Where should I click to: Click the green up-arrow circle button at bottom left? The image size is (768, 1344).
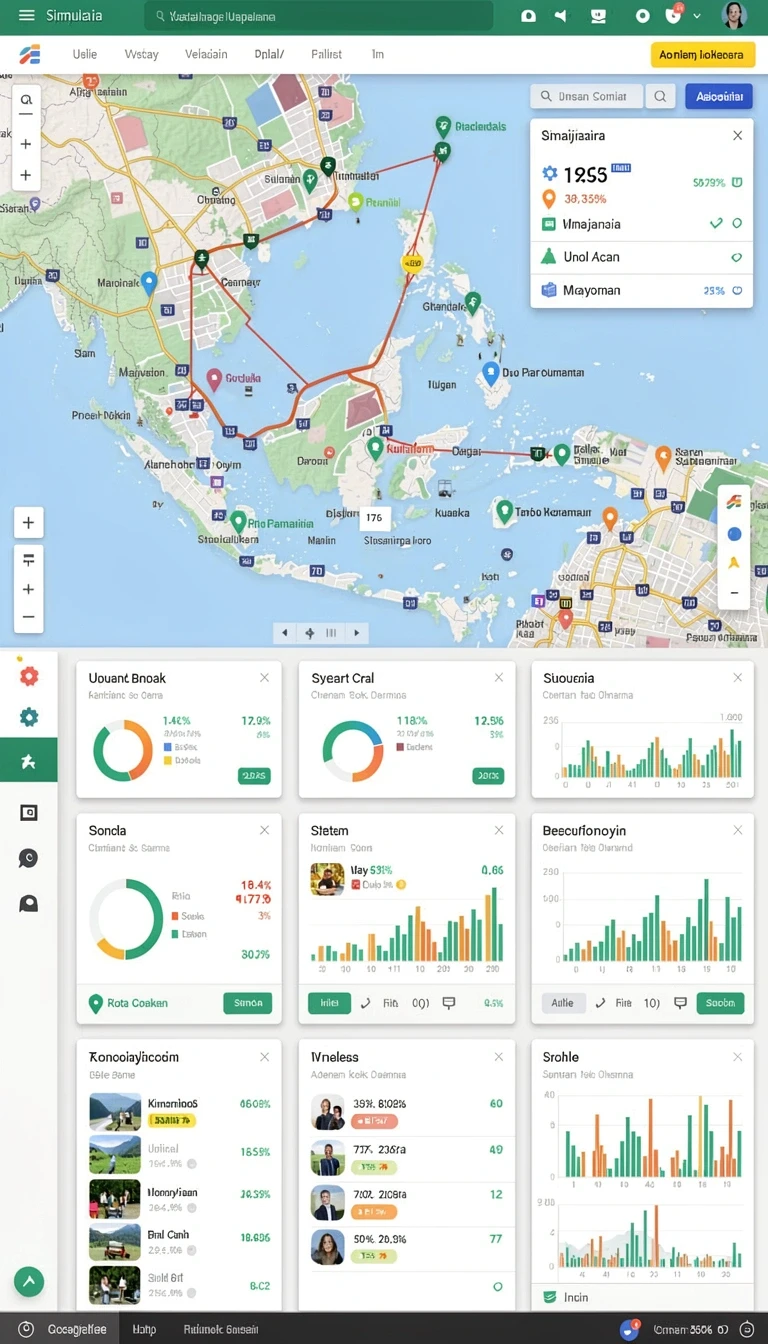29,1281
